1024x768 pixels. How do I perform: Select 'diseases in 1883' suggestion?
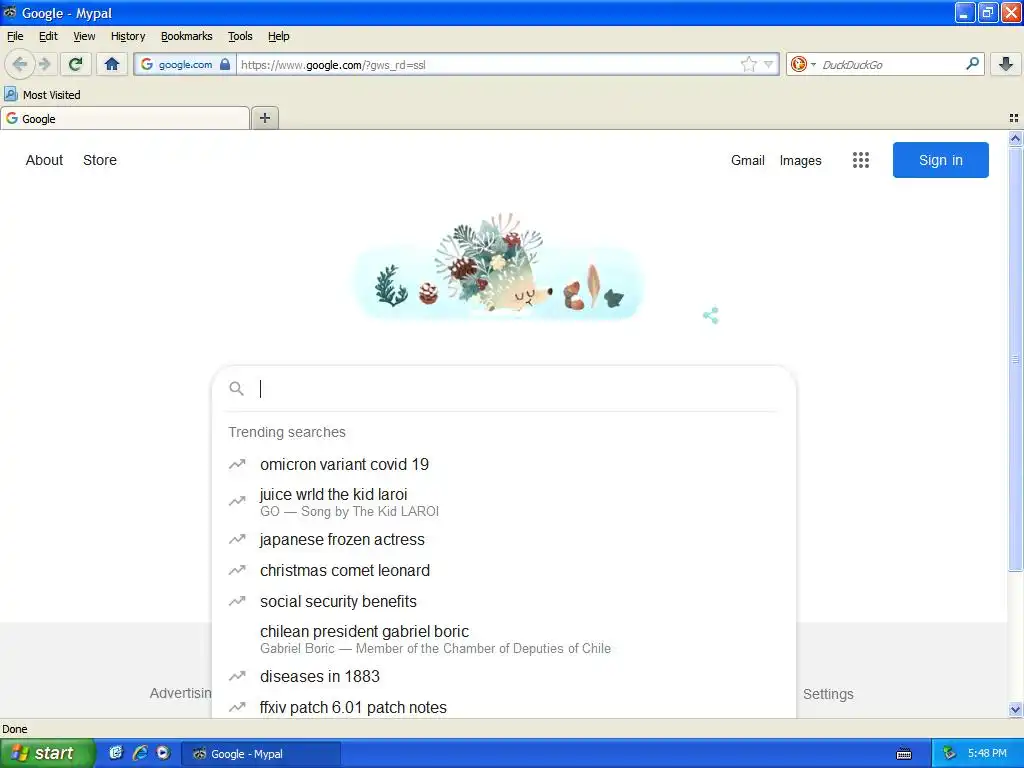pos(504,677)
